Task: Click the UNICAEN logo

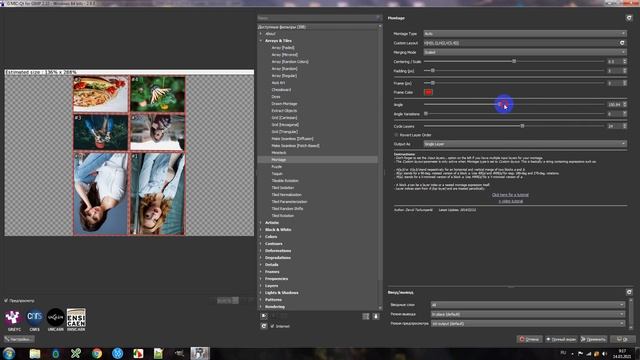Action: [x=56, y=318]
